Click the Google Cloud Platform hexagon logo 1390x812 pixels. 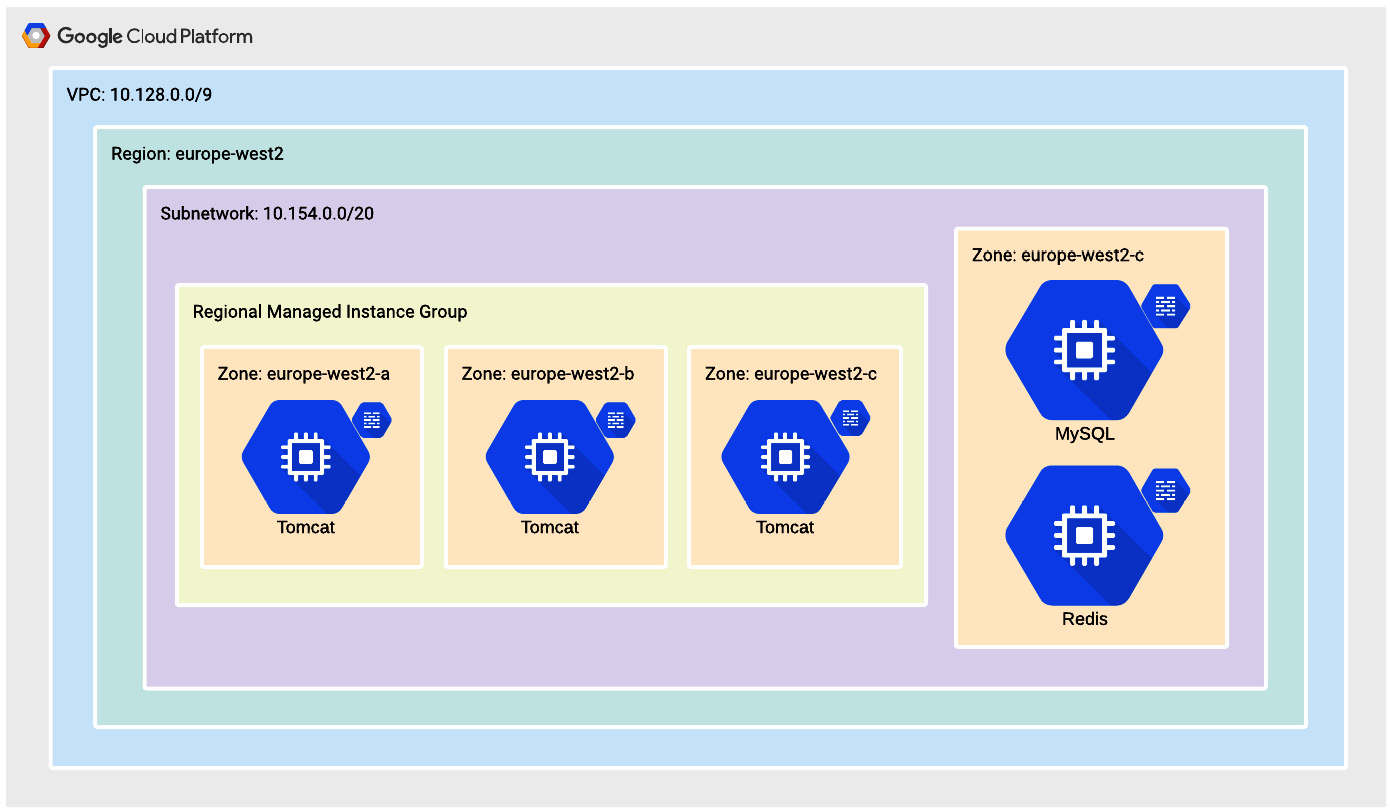coord(36,37)
